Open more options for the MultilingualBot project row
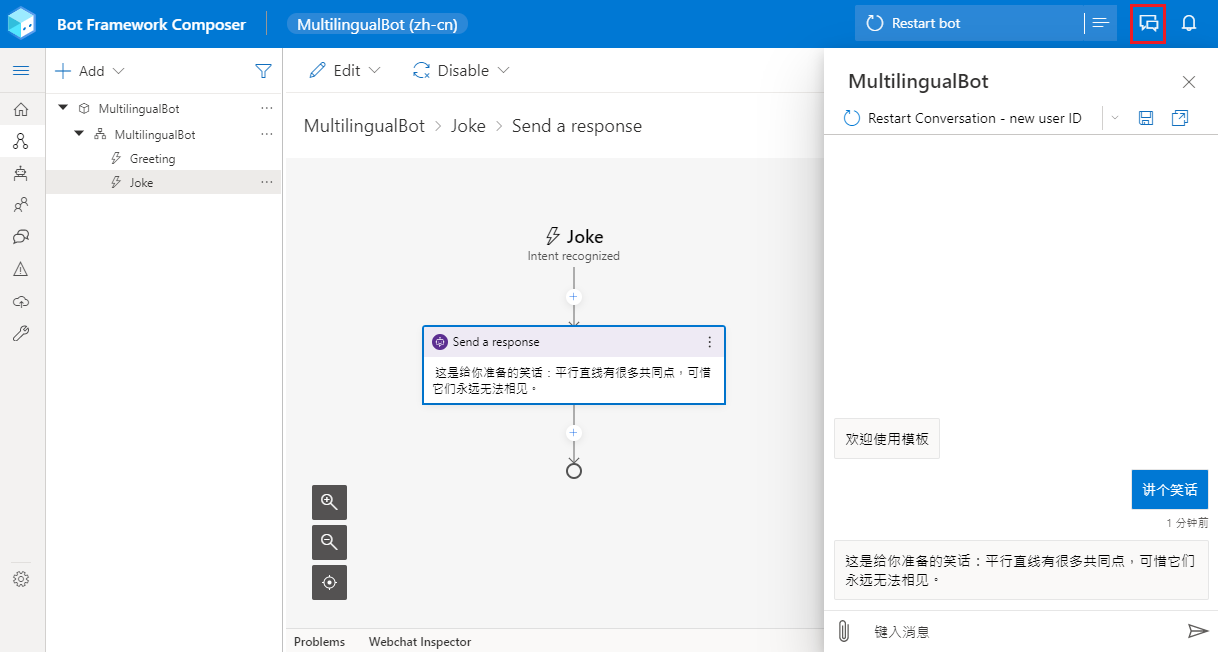 coord(267,108)
